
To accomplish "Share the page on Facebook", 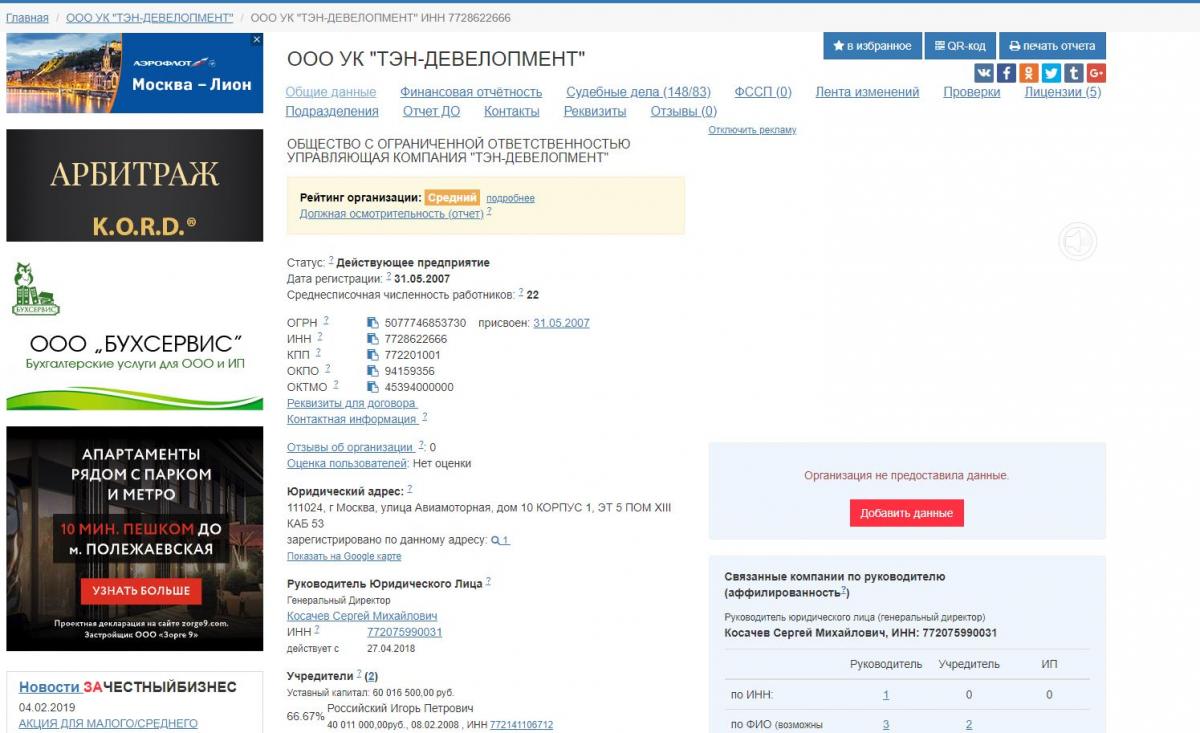I will [1006, 73].
